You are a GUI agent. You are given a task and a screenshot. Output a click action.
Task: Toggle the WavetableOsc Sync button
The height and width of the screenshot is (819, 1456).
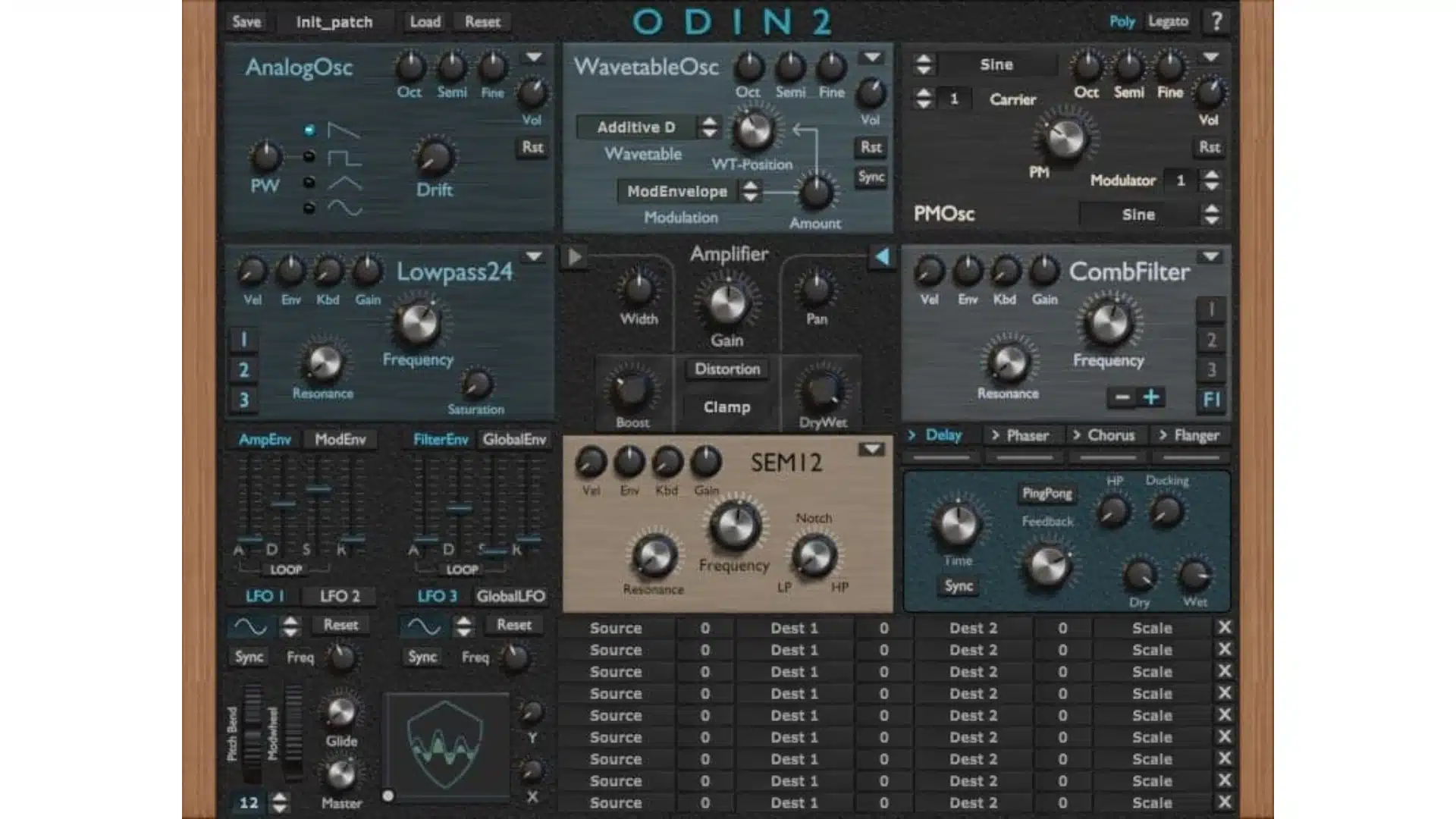point(871,177)
